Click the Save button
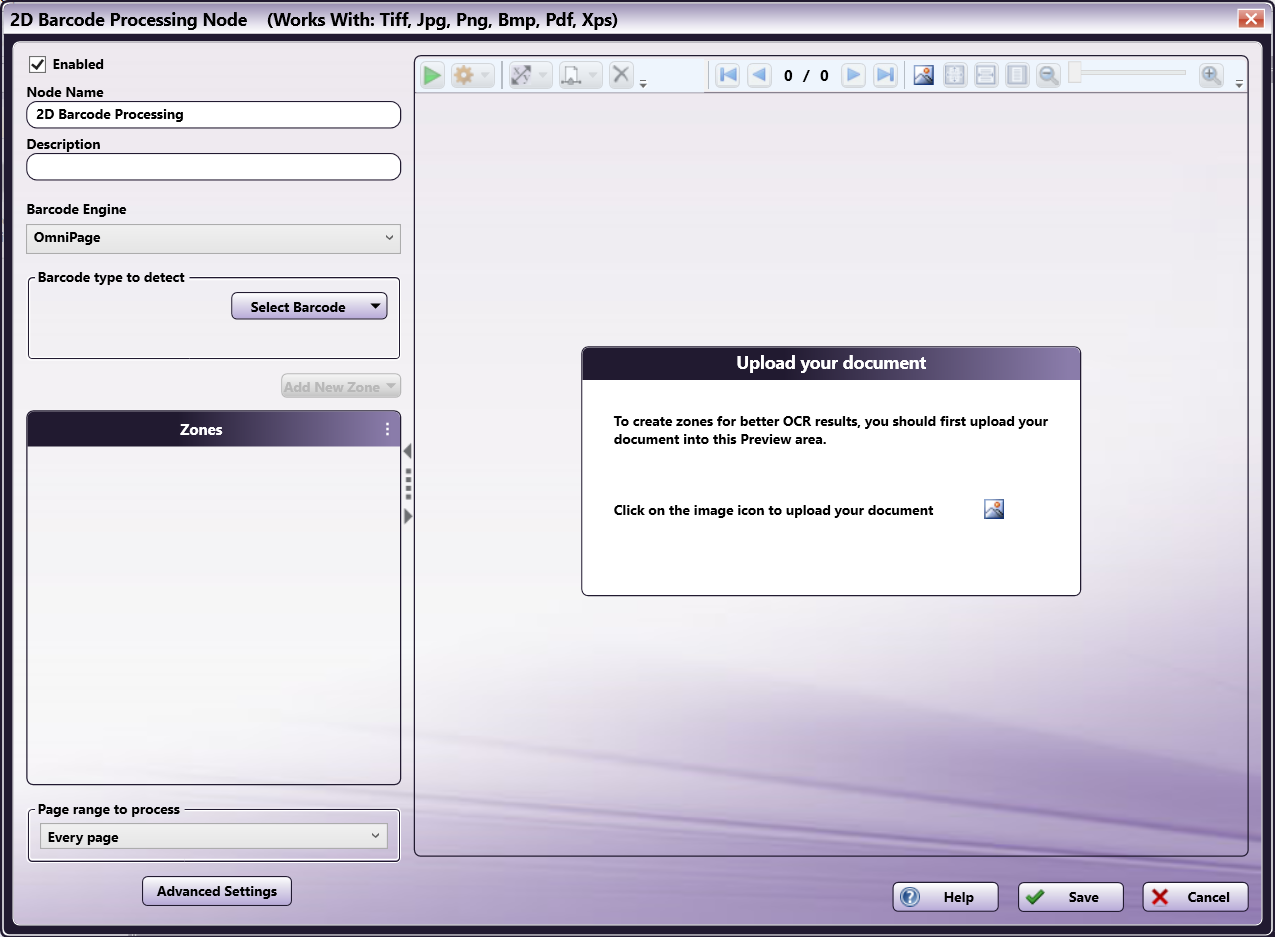The height and width of the screenshot is (937, 1275). 1070,897
